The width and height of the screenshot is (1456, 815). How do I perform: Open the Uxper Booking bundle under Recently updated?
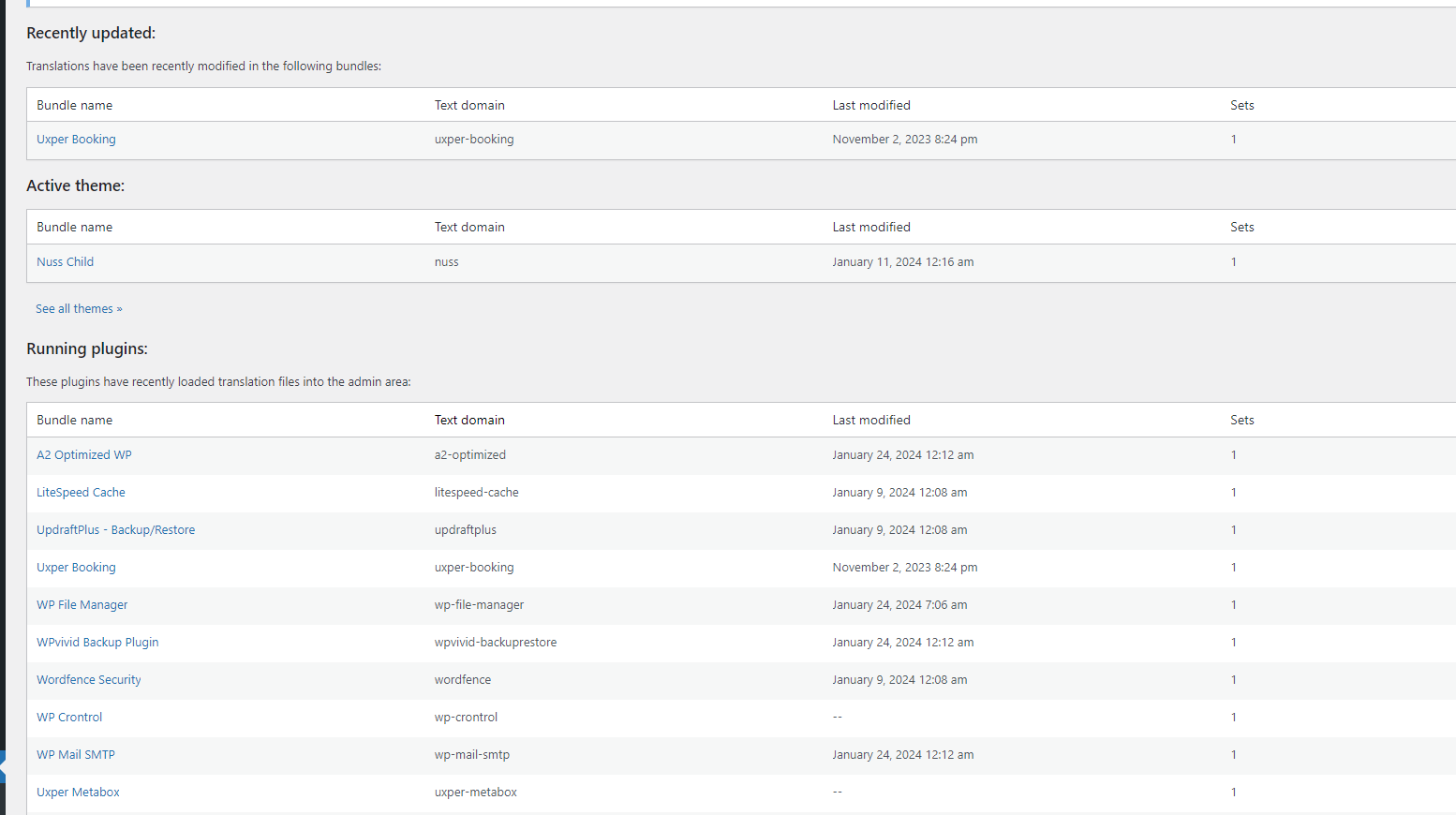(76, 139)
